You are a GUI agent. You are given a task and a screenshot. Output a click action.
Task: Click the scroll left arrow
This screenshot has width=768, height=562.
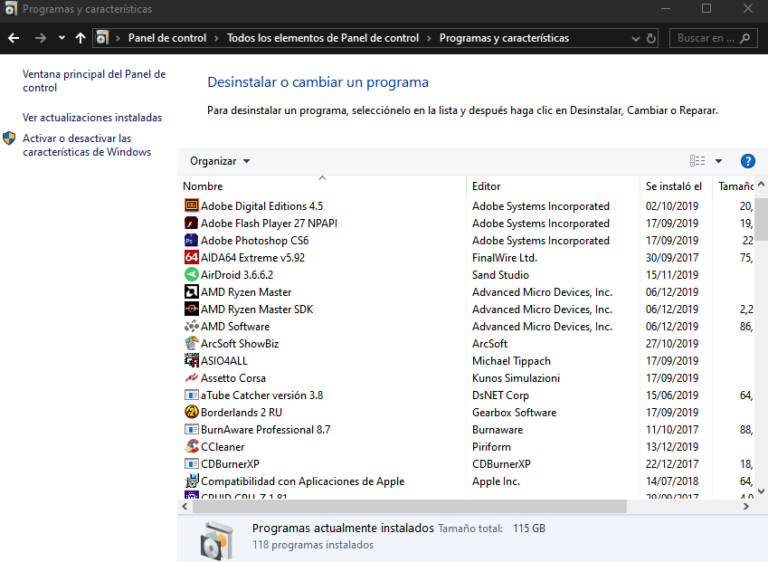click(x=185, y=506)
